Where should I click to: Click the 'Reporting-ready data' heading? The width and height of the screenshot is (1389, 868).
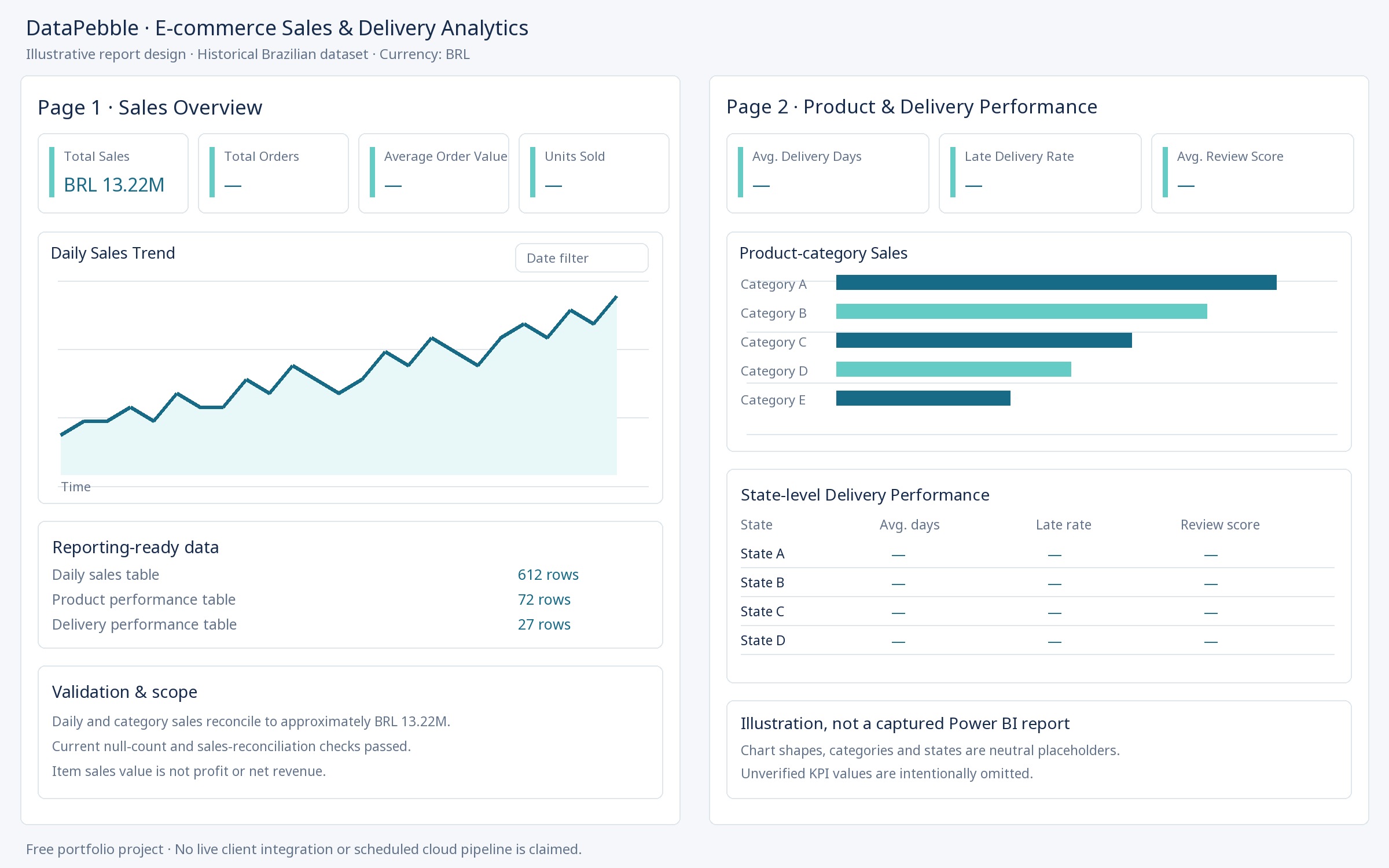pos(135,547)
